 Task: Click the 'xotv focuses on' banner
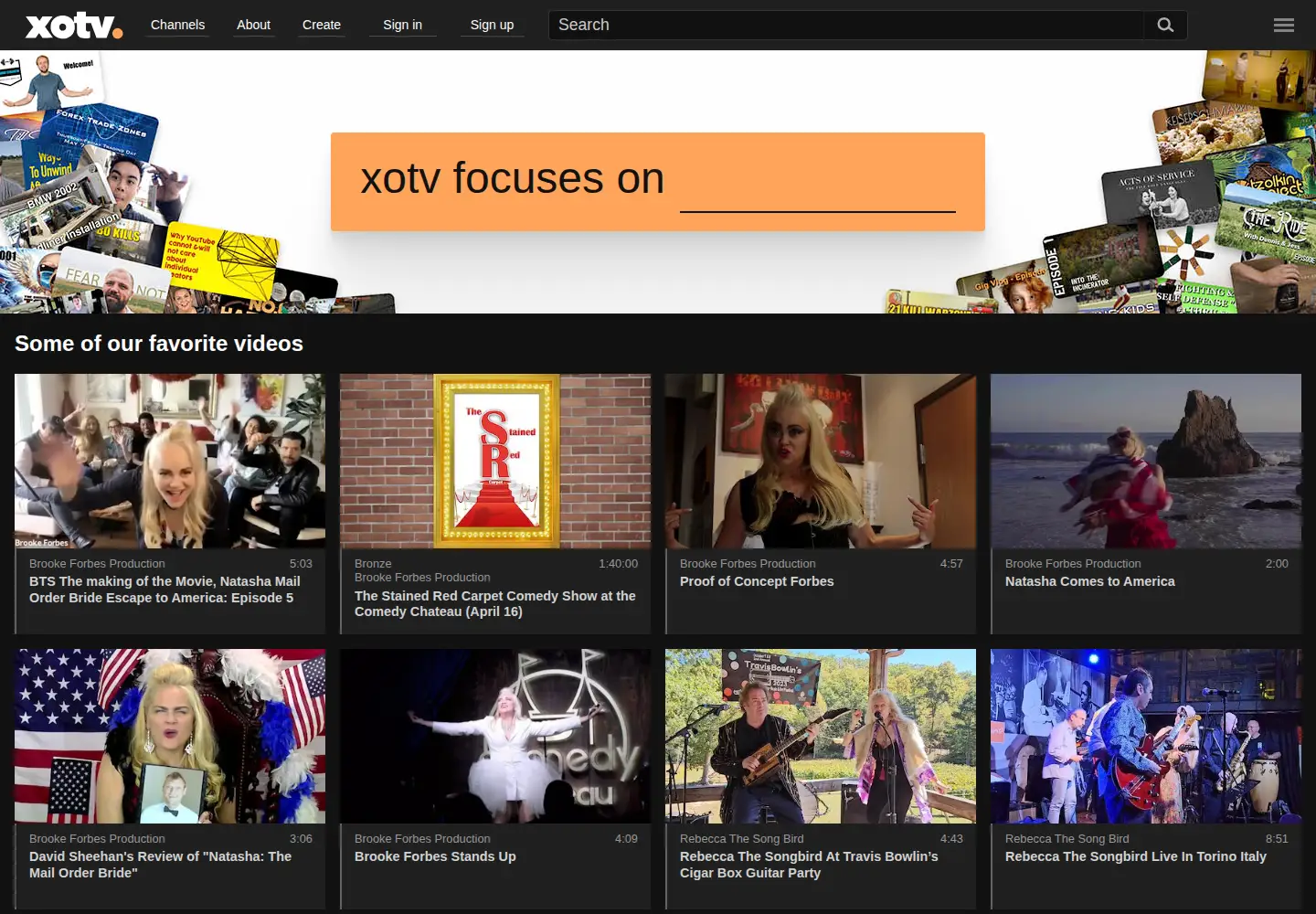pos(658,182)
